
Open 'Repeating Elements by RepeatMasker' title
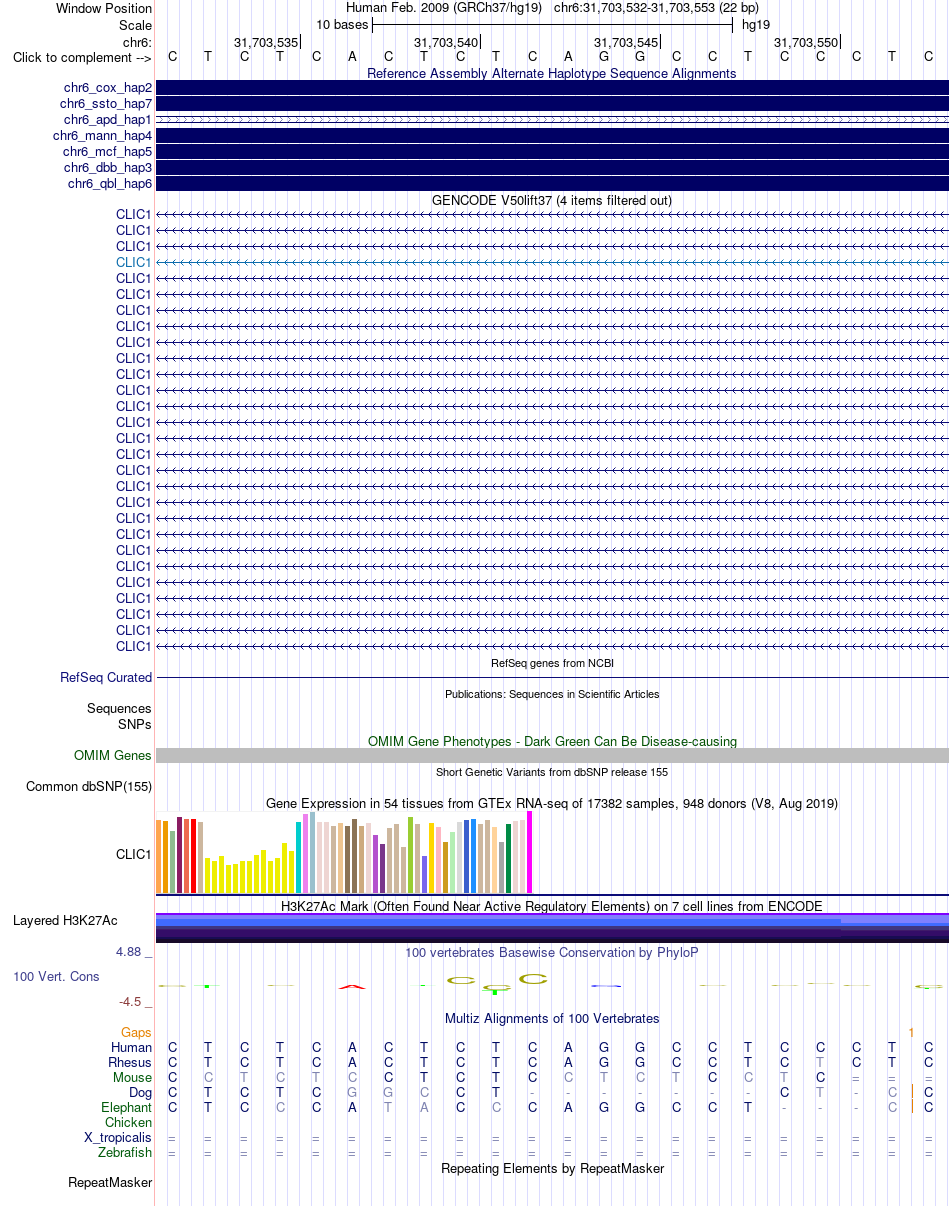click(552, 1168)
